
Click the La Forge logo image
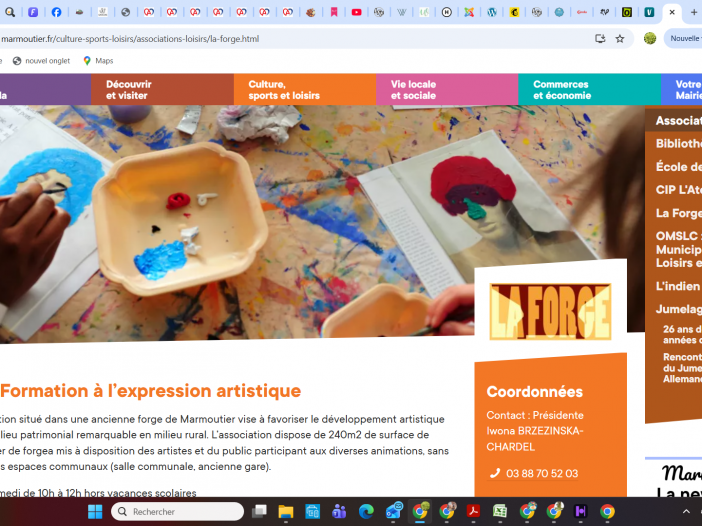tap(550, 312)
